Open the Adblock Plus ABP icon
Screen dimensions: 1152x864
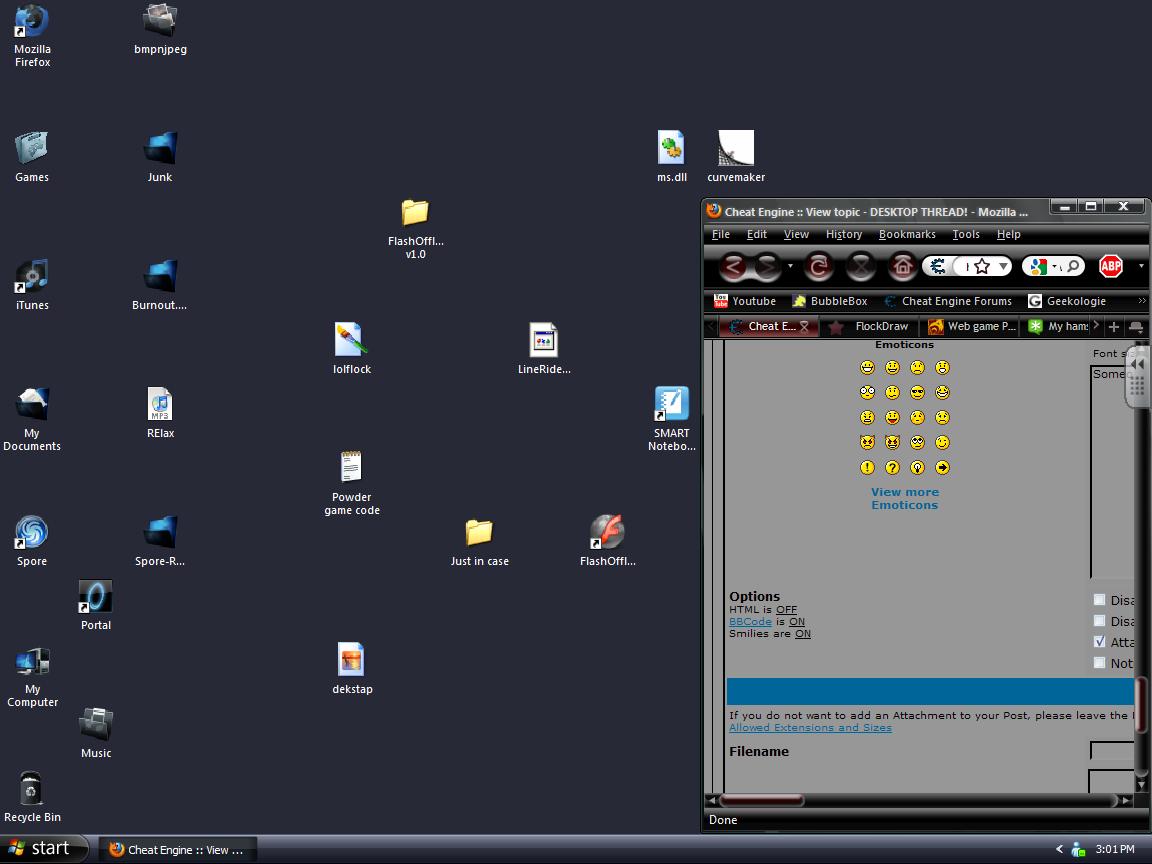tap(1111, 266)
